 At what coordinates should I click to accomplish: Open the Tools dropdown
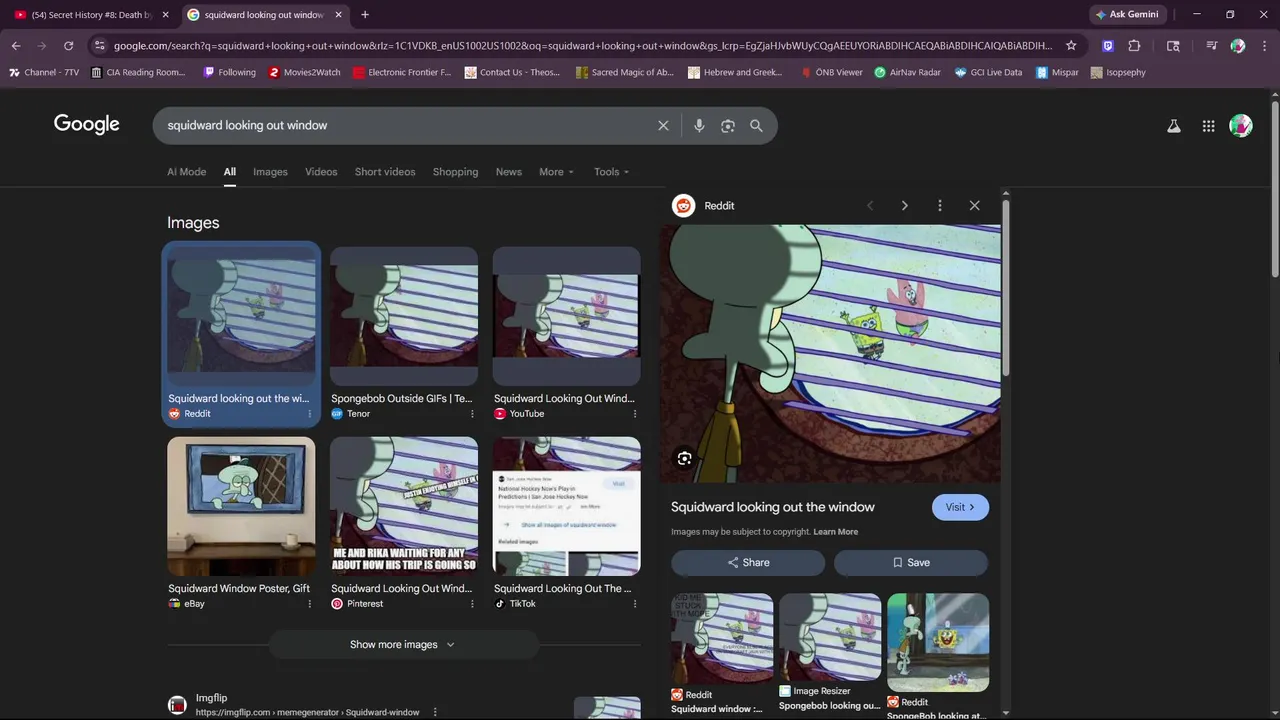(x=611, y=172)
